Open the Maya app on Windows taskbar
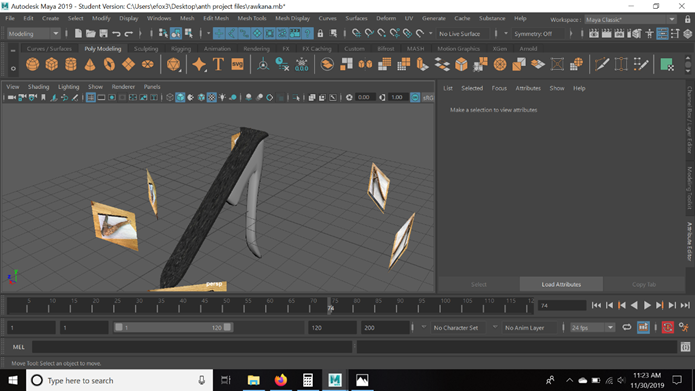 pos(335,380)
